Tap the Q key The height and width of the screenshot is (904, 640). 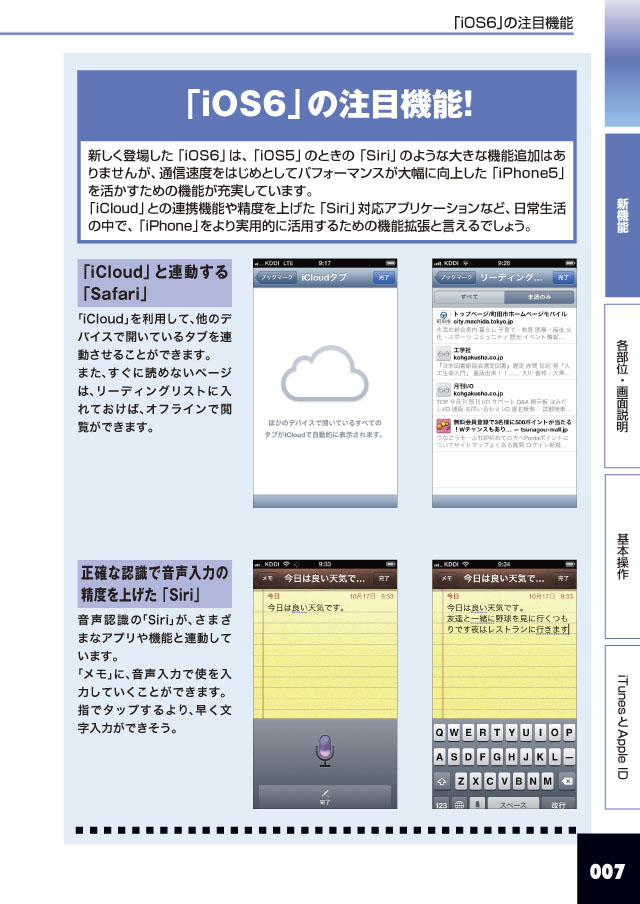(x=440, y=733)
